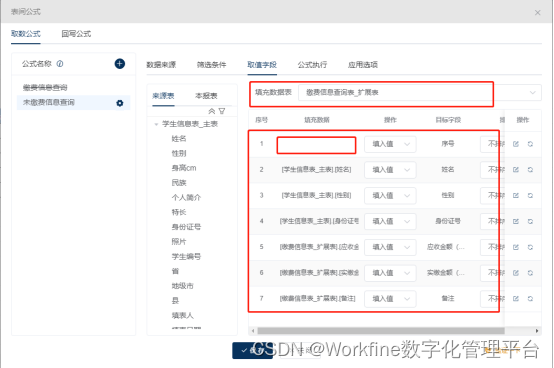
Task: Click the 身高cm field in source tree
Action: (x=184, y=168)
